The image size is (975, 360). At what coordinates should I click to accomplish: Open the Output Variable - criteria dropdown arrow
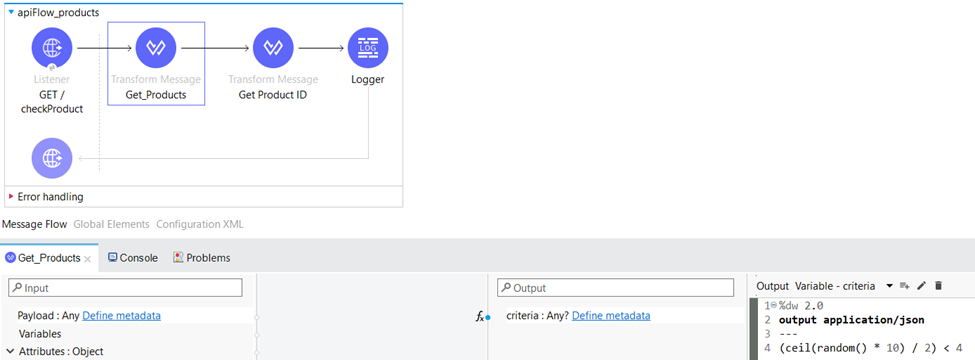889,286
